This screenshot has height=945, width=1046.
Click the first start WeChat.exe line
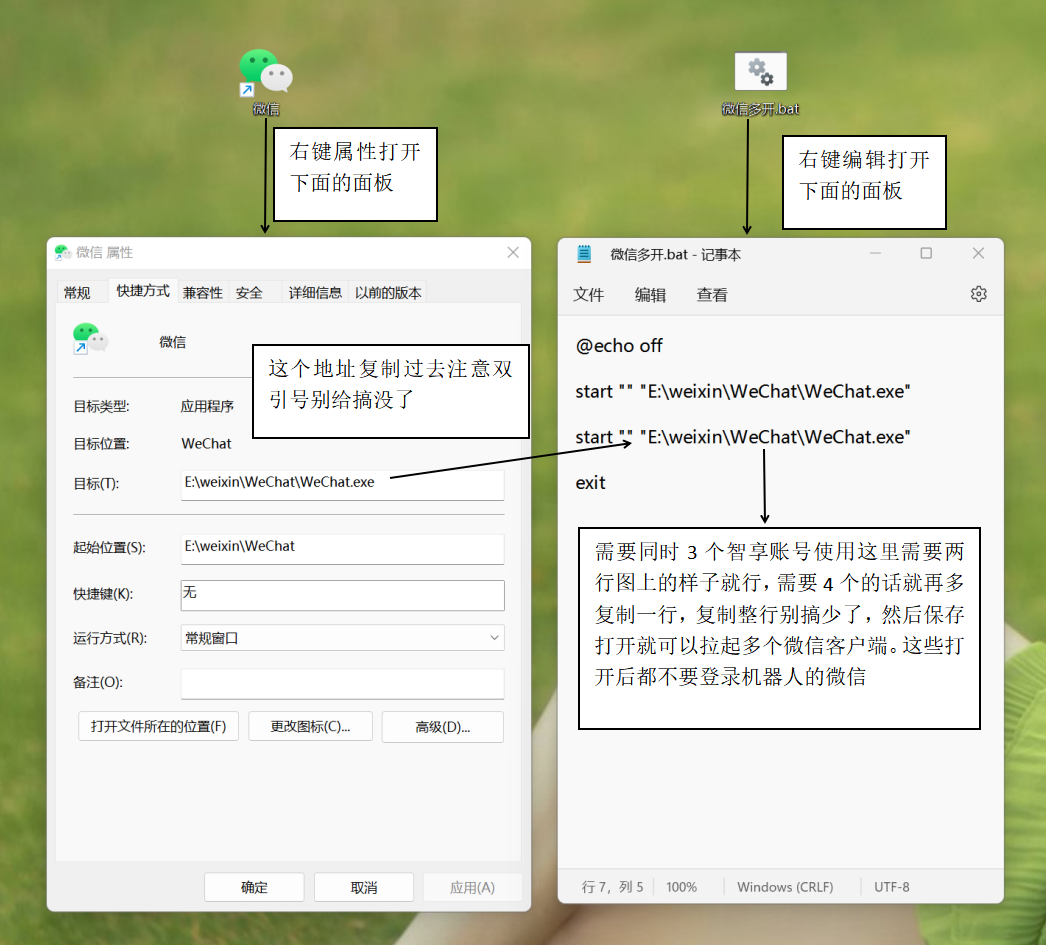point(742,391)
